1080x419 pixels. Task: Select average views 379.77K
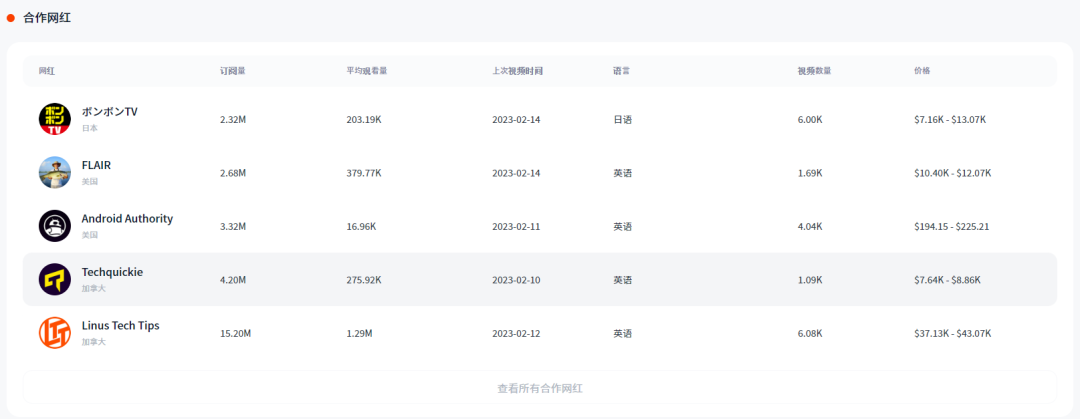point(364,173)
